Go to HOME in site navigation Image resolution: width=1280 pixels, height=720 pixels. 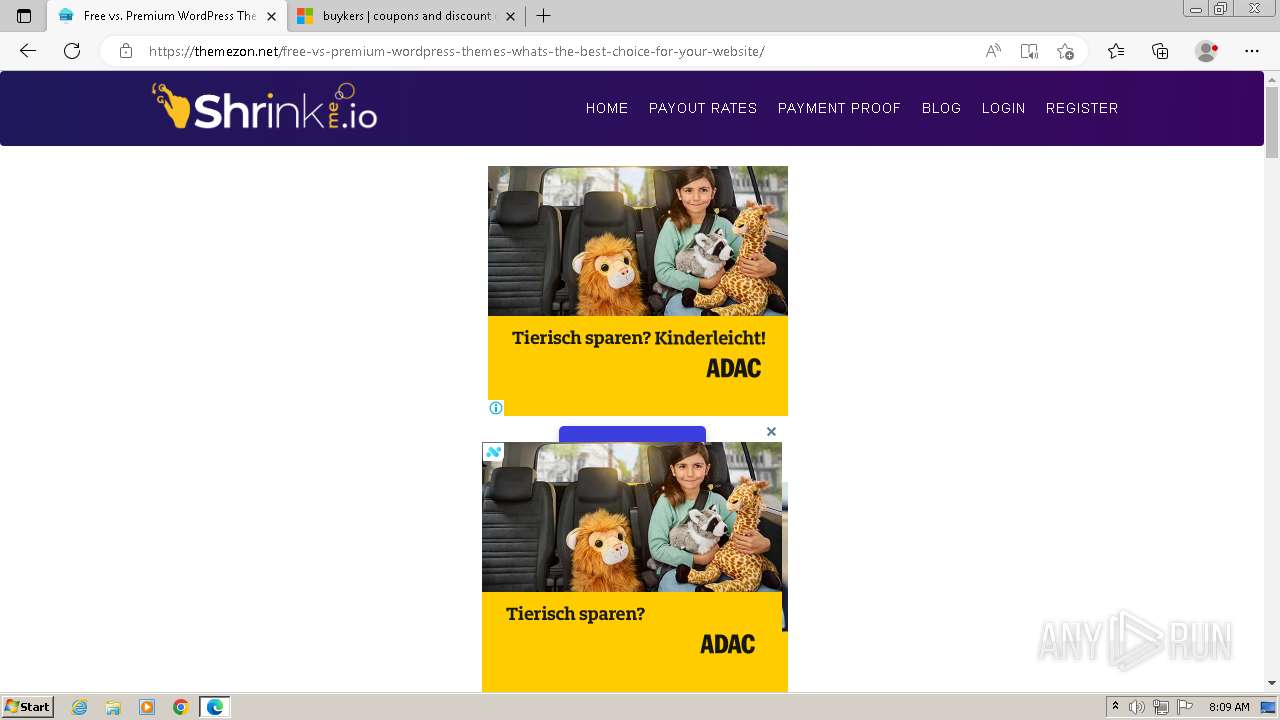607,108
